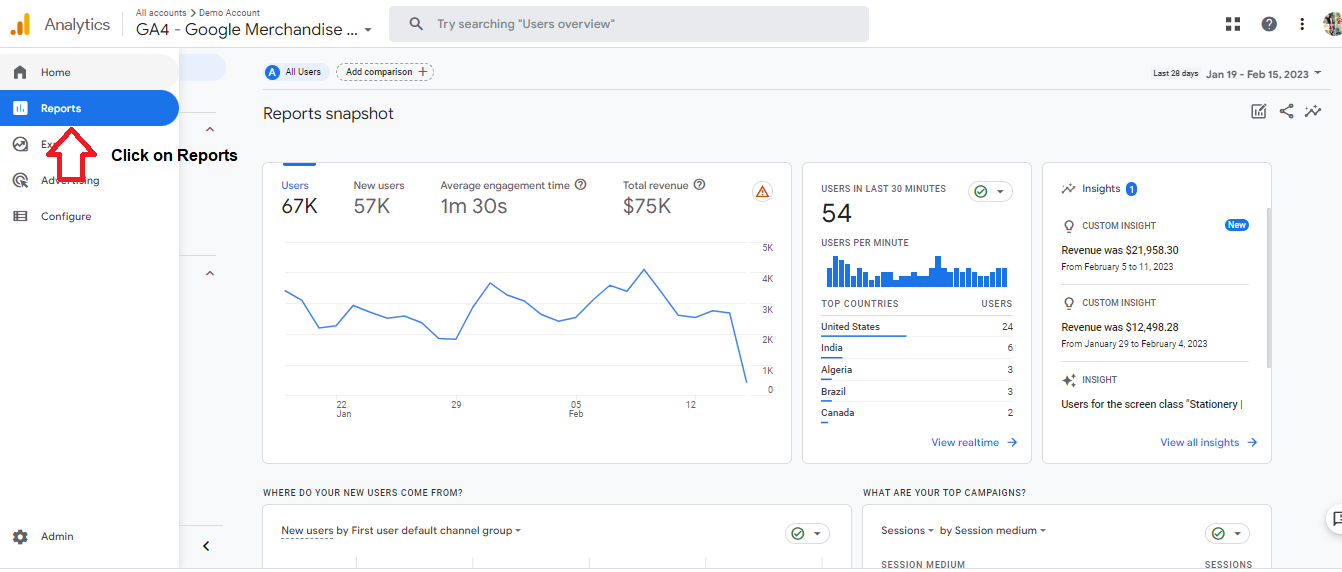The height and width of the screenshot is (572, 1342).
Task: Click the search box in the header
Action: (629, 24)
